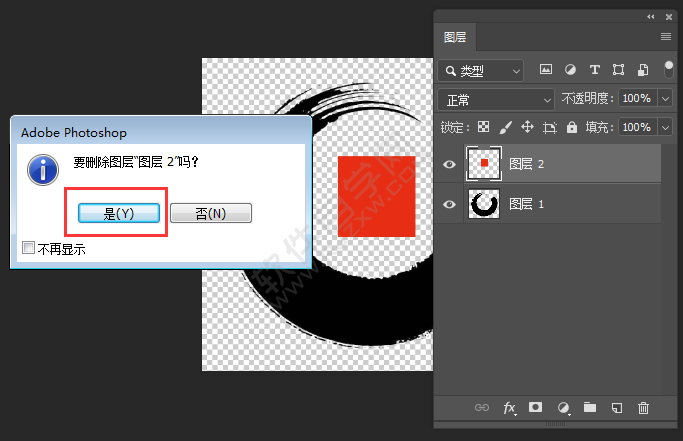Lock all padlock icon
Viewport: 683px width, 441px height.
[571, 127]
